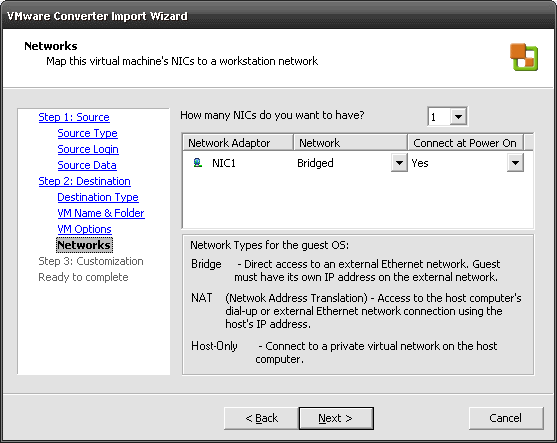Screen dimensions: 557x443
Task: Click the Network Adaptor column header
Action: click(238, 143)
